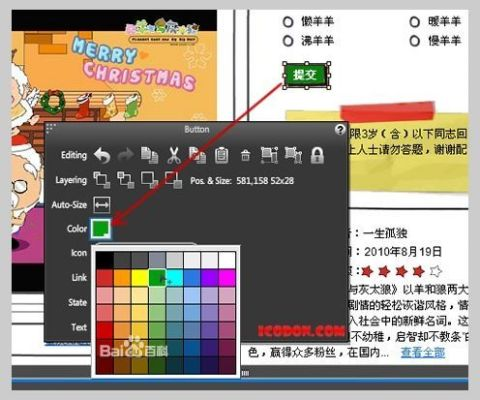Click the Group controls icon
Viewport: 480px width, 400px height.
coord(269,155)
